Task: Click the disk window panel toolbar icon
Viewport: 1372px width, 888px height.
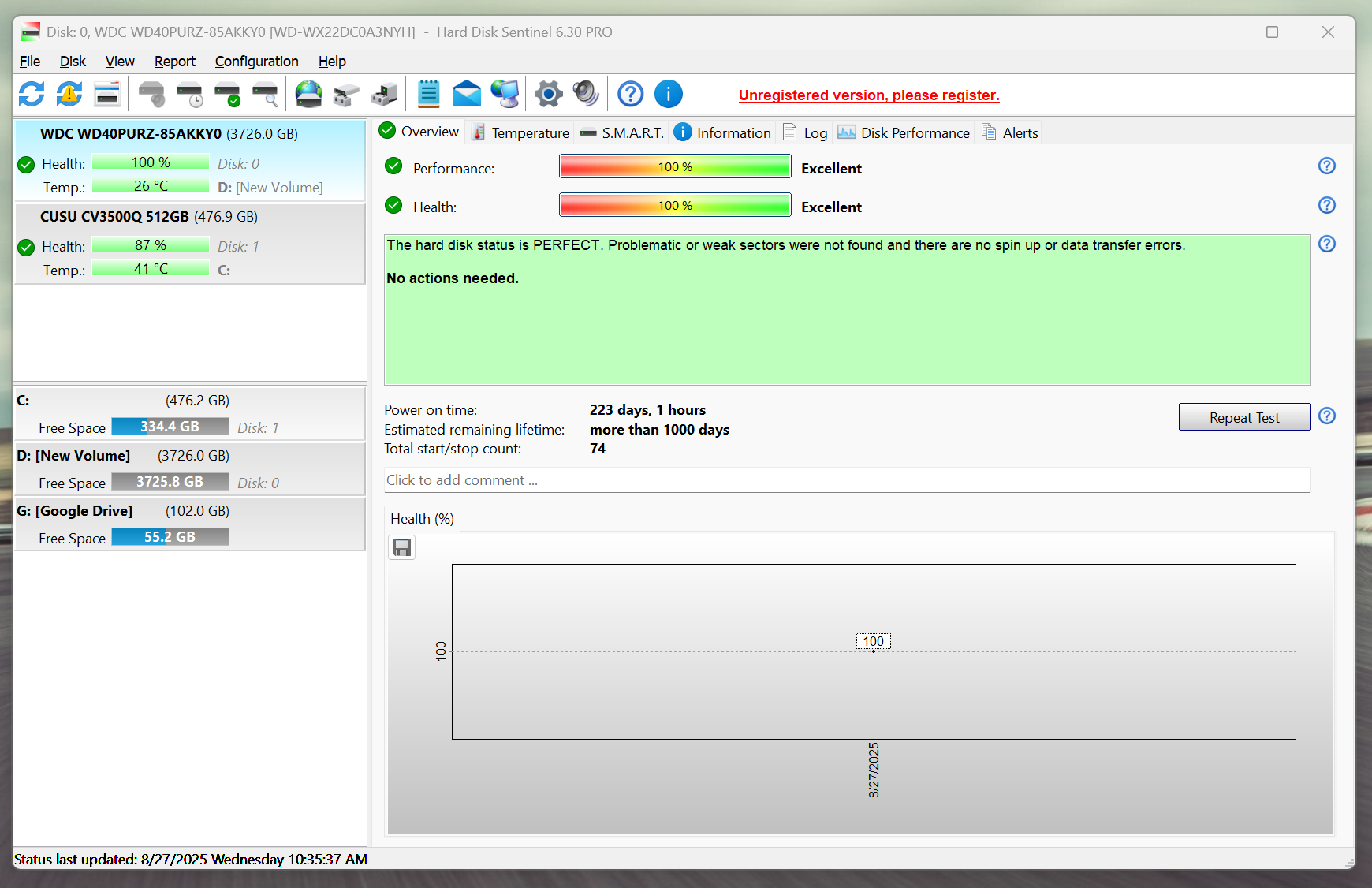Action: click(107, 95)
